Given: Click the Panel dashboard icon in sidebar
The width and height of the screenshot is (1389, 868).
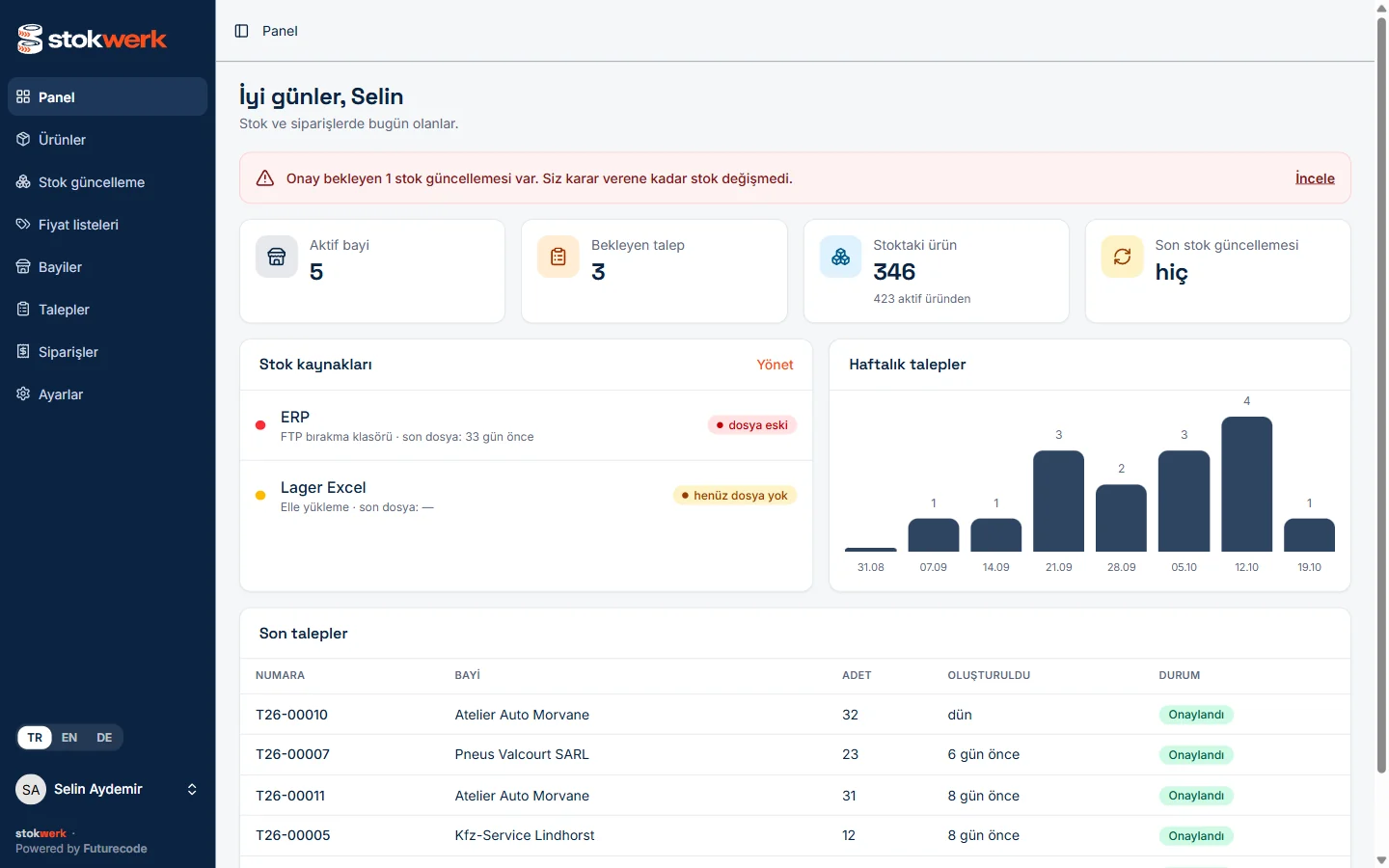Looking at the screenshot, I should coord(23,96).
